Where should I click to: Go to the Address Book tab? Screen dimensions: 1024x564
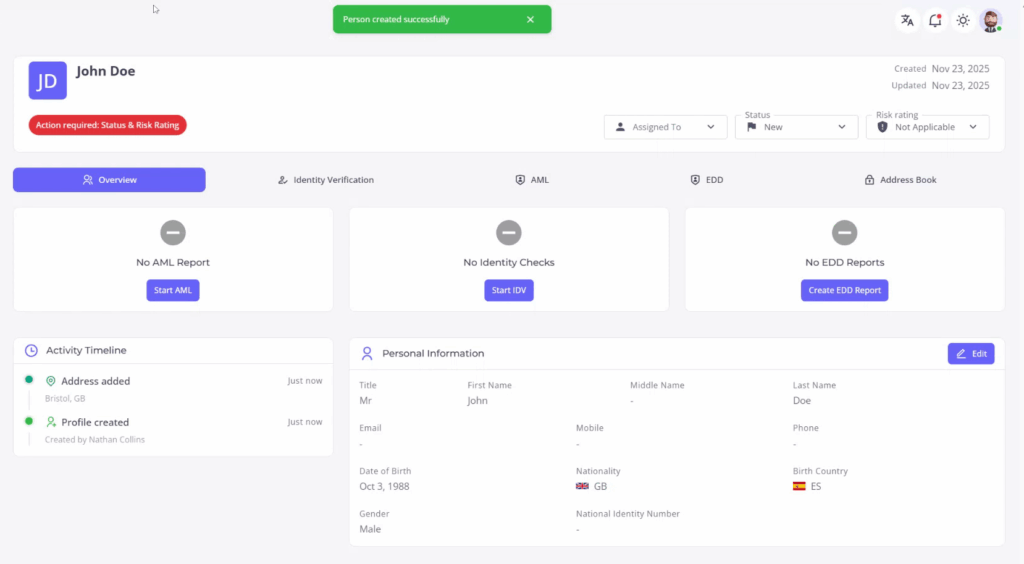tap(899, 180)
